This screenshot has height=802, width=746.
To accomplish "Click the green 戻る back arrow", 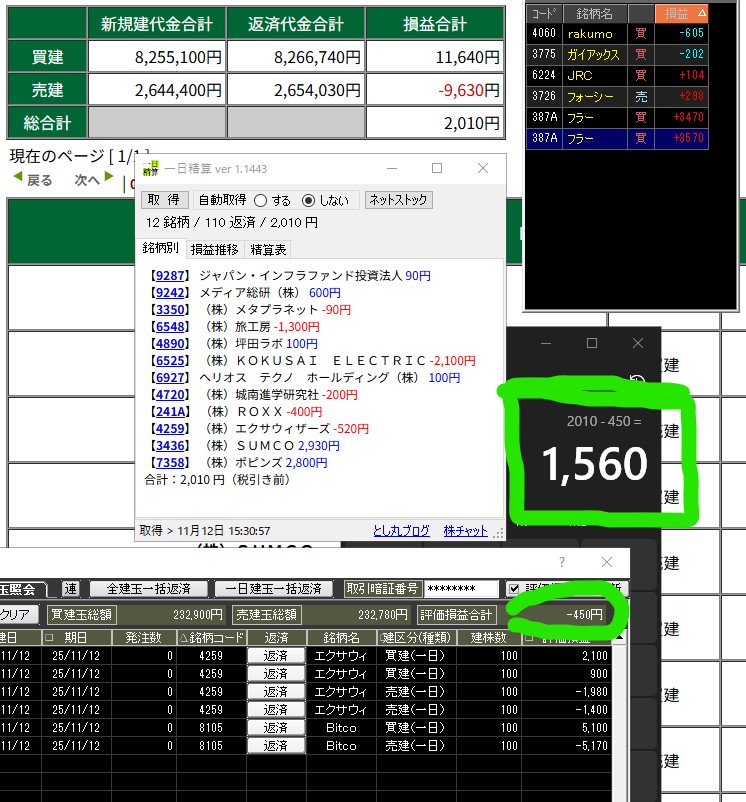I will point(17,179).
